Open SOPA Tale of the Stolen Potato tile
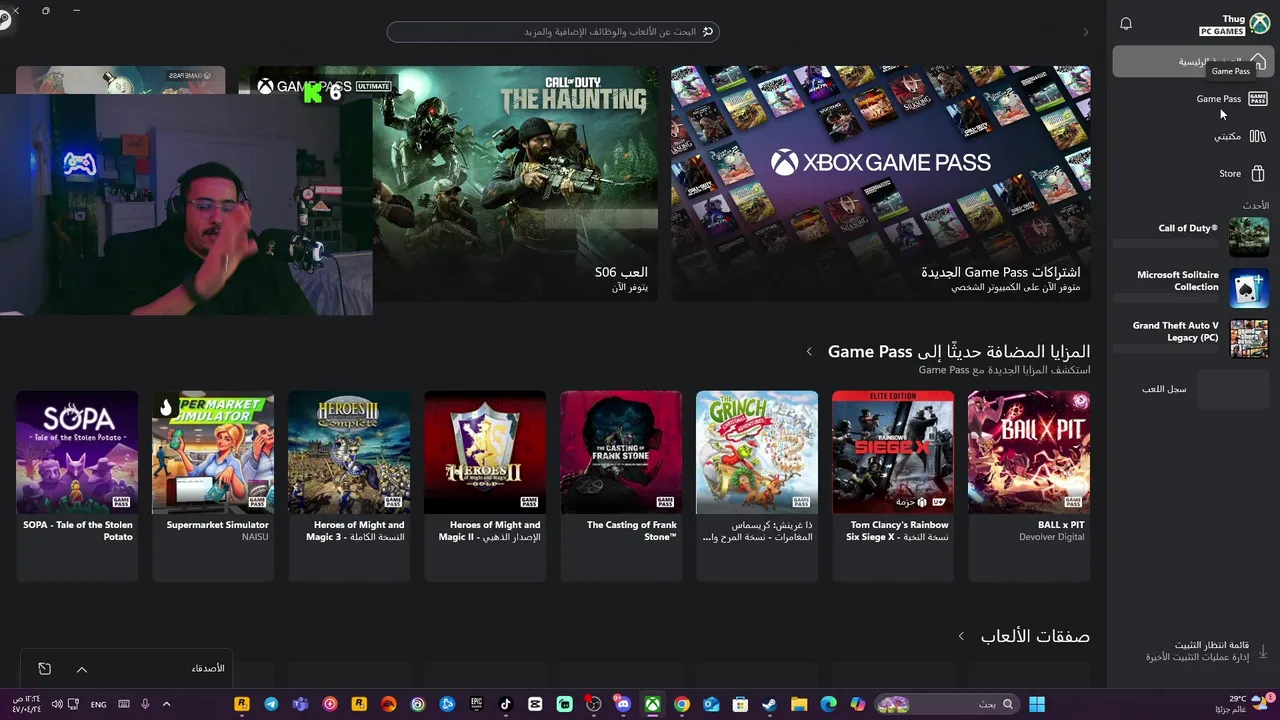Image resolution: width=1280 pixels, height=720 pixels. [x=77, y=486]
